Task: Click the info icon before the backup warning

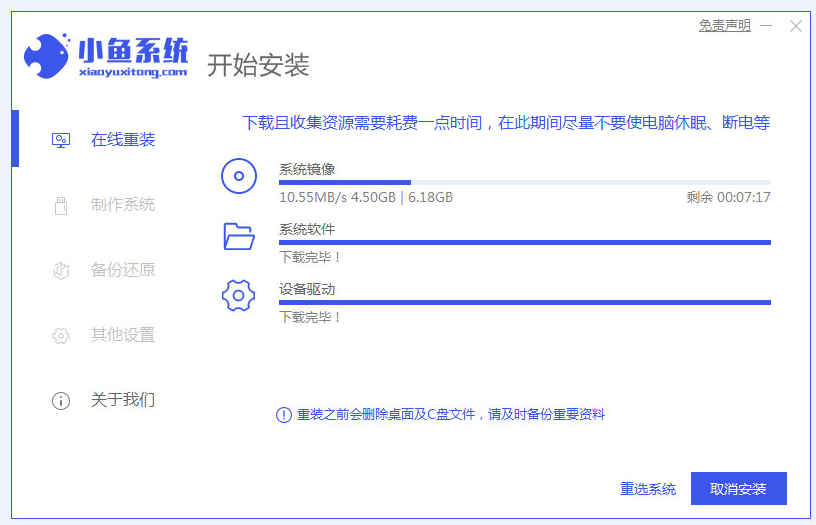Action: point(284,414)
